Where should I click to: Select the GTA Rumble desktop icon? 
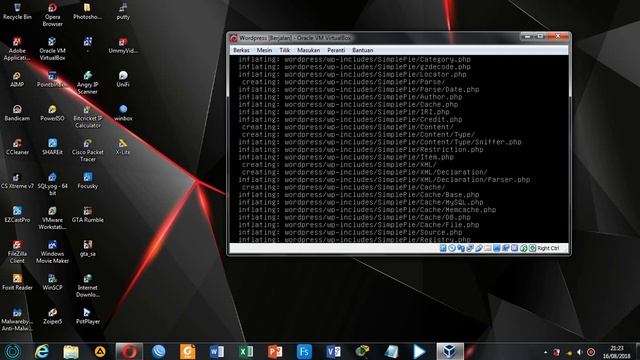pos(87,215)
